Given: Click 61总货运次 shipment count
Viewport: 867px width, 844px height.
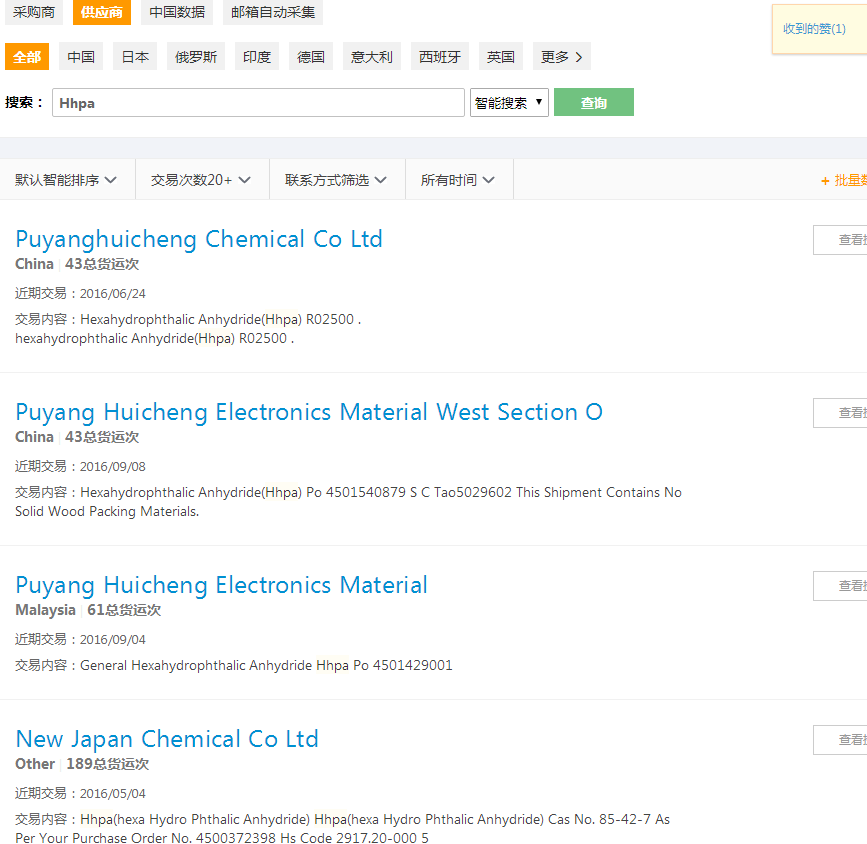Looking at the screenshot, I should click(124, 611).
